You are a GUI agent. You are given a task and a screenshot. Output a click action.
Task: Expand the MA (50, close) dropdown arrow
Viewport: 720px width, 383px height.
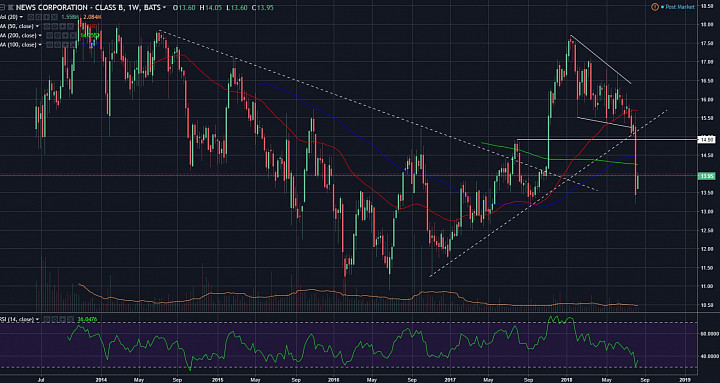[37, 26]
